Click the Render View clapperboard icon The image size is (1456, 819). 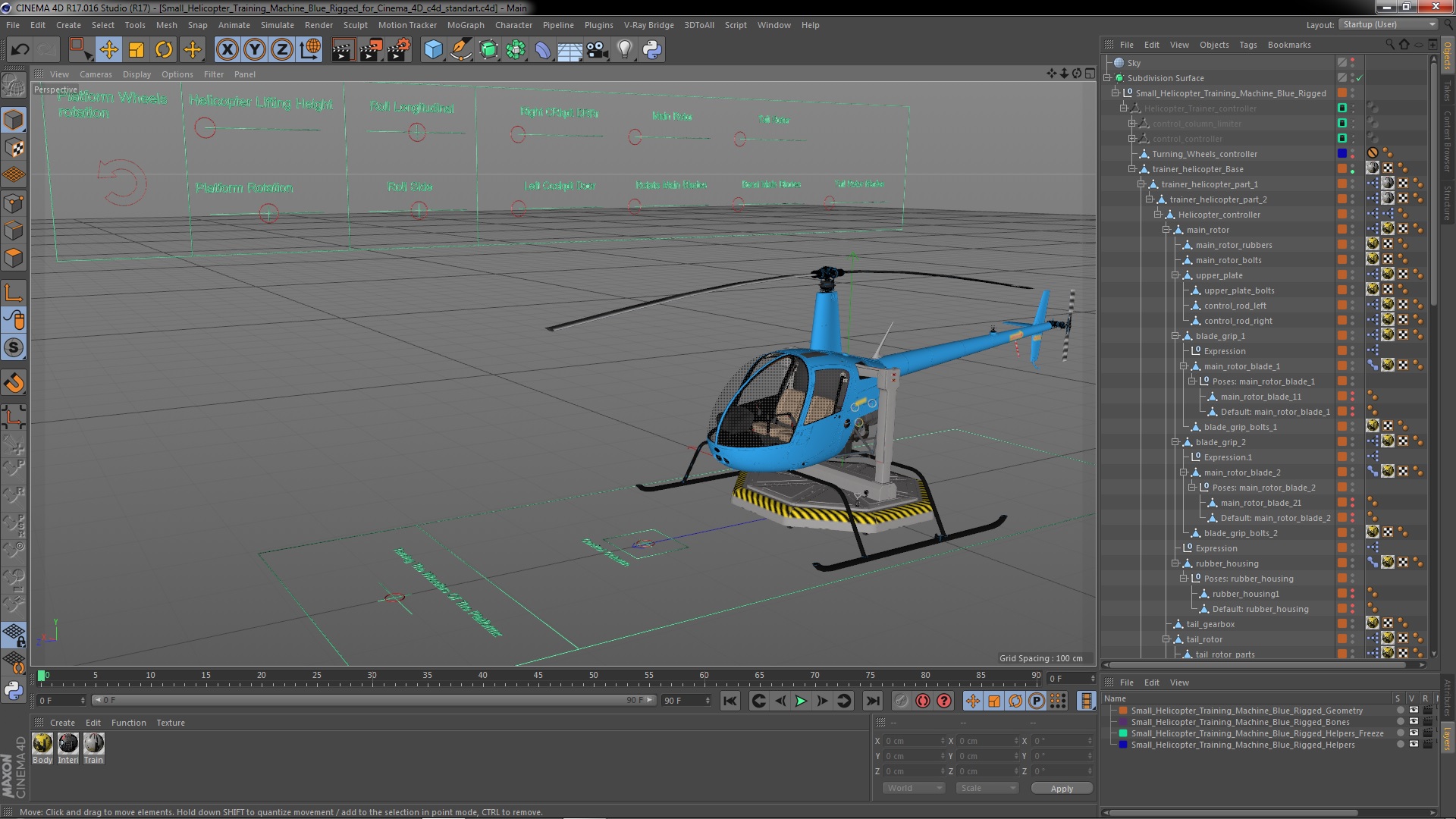(343, 50)
